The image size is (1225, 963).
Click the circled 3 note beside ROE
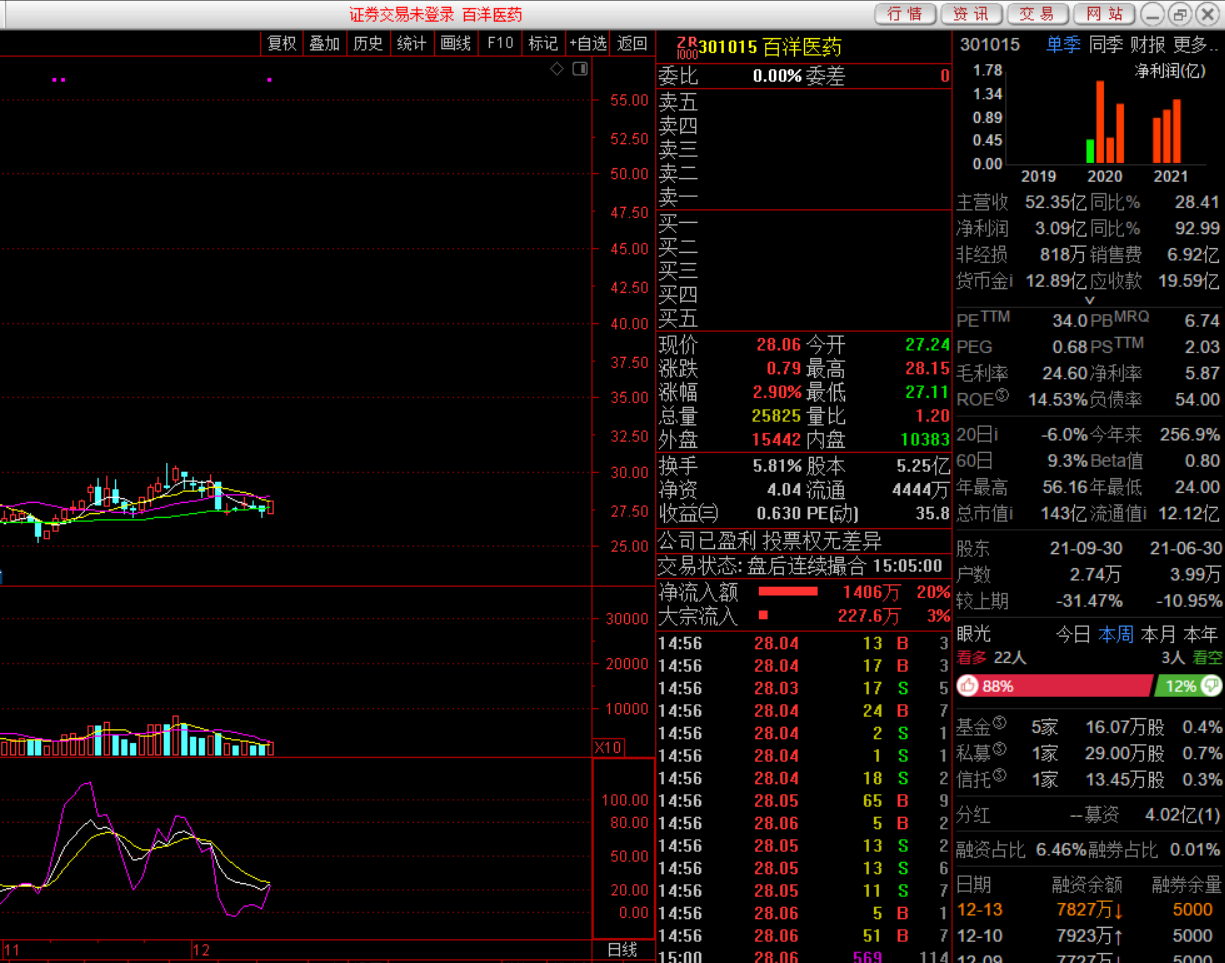click(1001, 396)
